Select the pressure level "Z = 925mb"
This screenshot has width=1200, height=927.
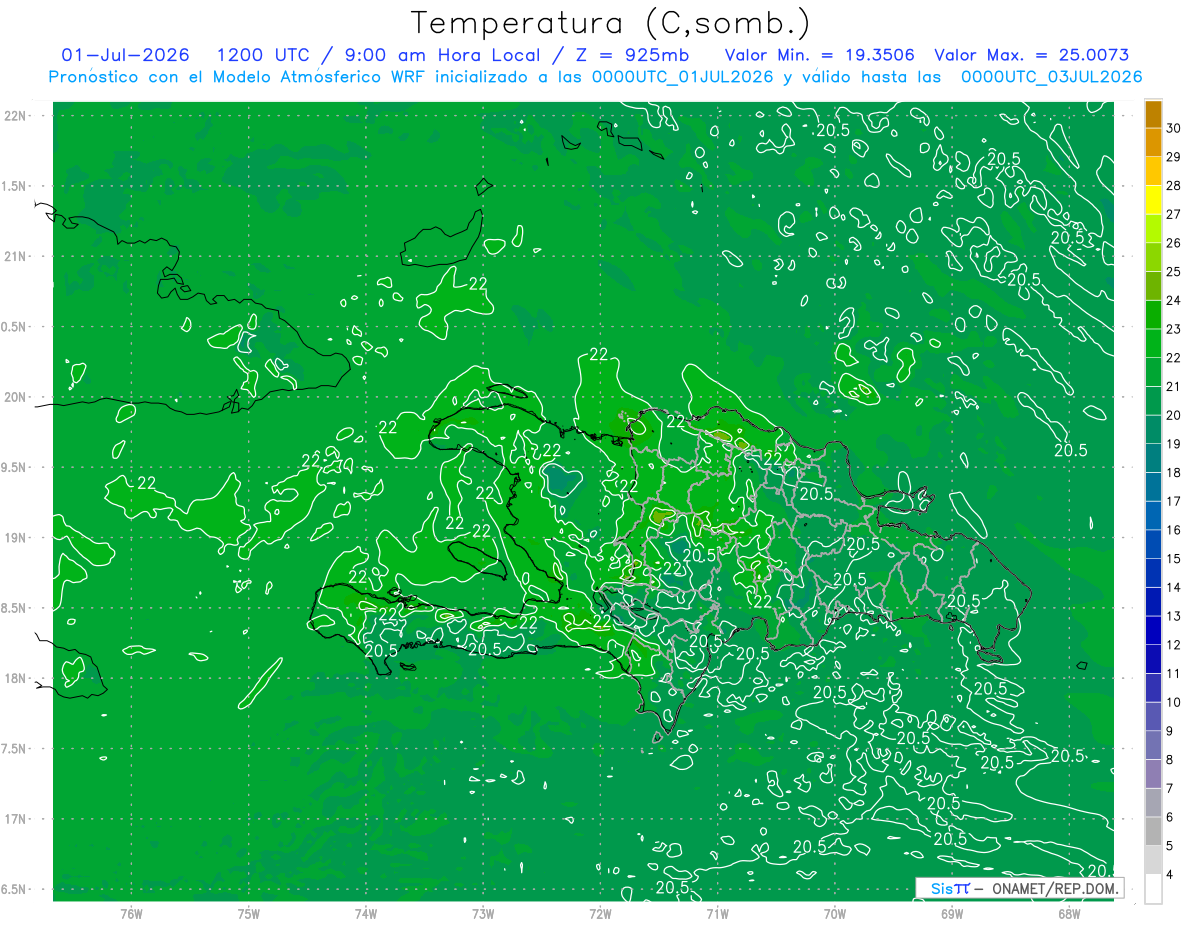[x=633, y=55]
